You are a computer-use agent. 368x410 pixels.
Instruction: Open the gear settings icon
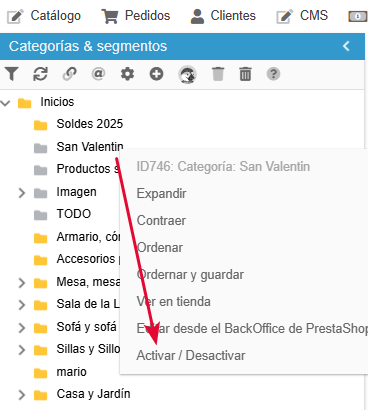[x=127, y=74]
